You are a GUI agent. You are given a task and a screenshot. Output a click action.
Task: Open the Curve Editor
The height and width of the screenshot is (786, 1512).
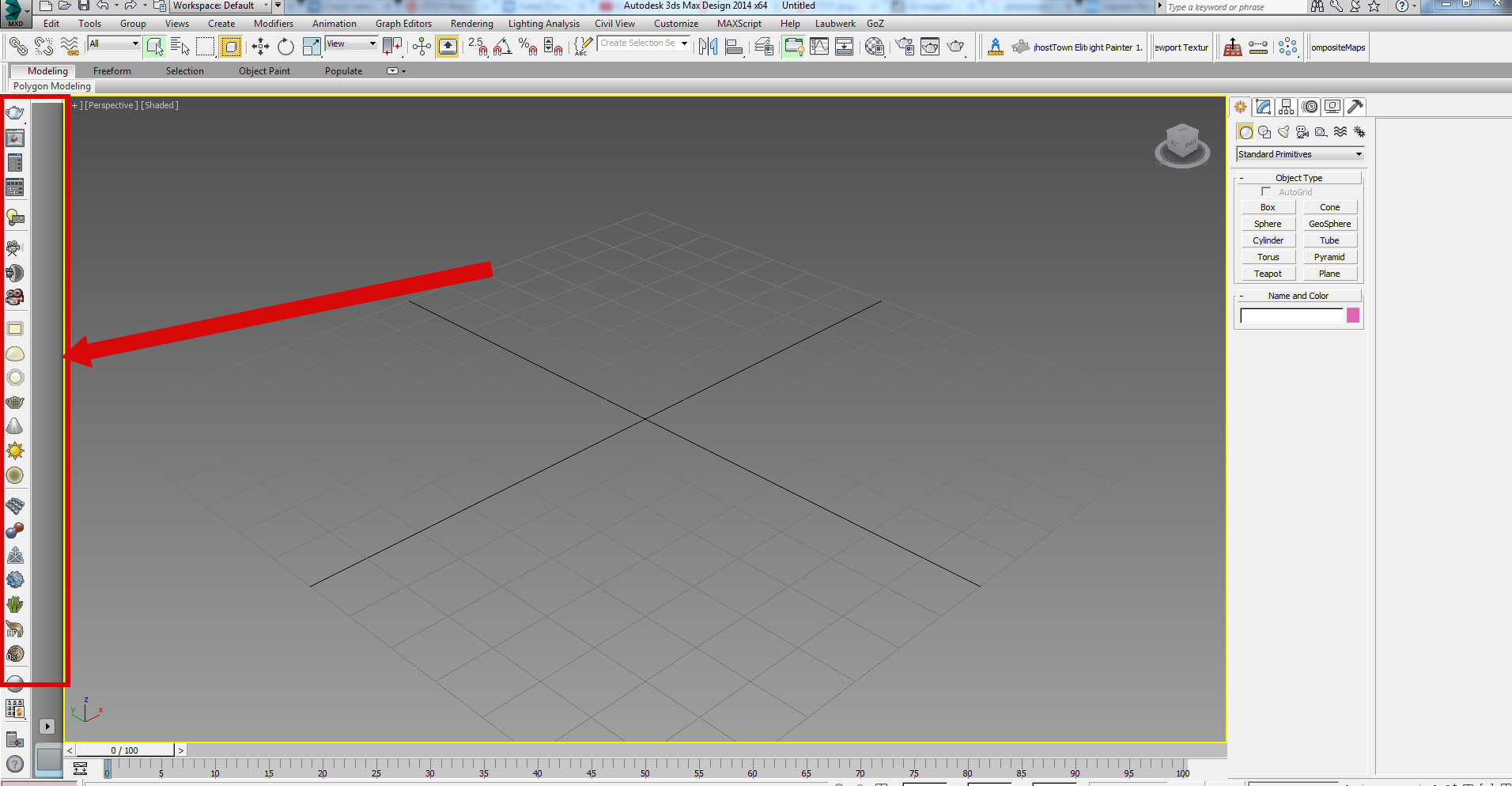coord(819,47)
